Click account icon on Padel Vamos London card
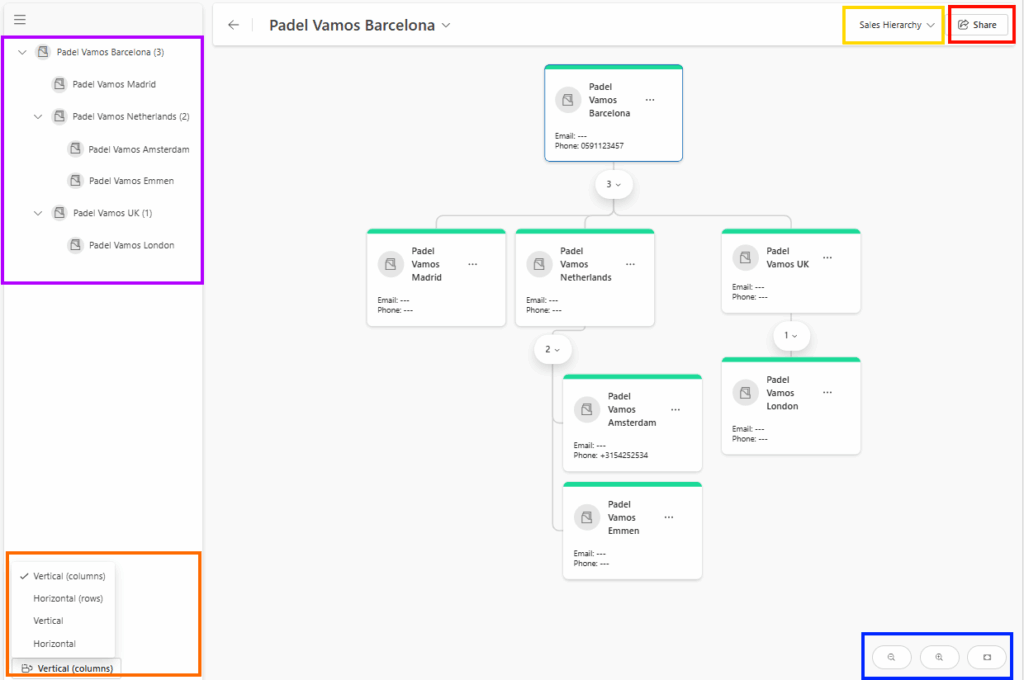 pyautogui.click(x=745, y=393)
